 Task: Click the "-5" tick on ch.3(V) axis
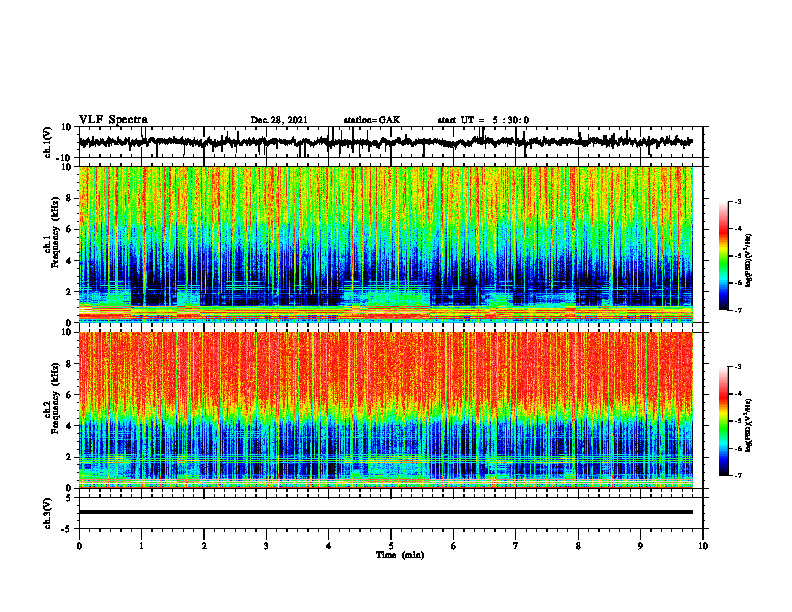[67, 528]
